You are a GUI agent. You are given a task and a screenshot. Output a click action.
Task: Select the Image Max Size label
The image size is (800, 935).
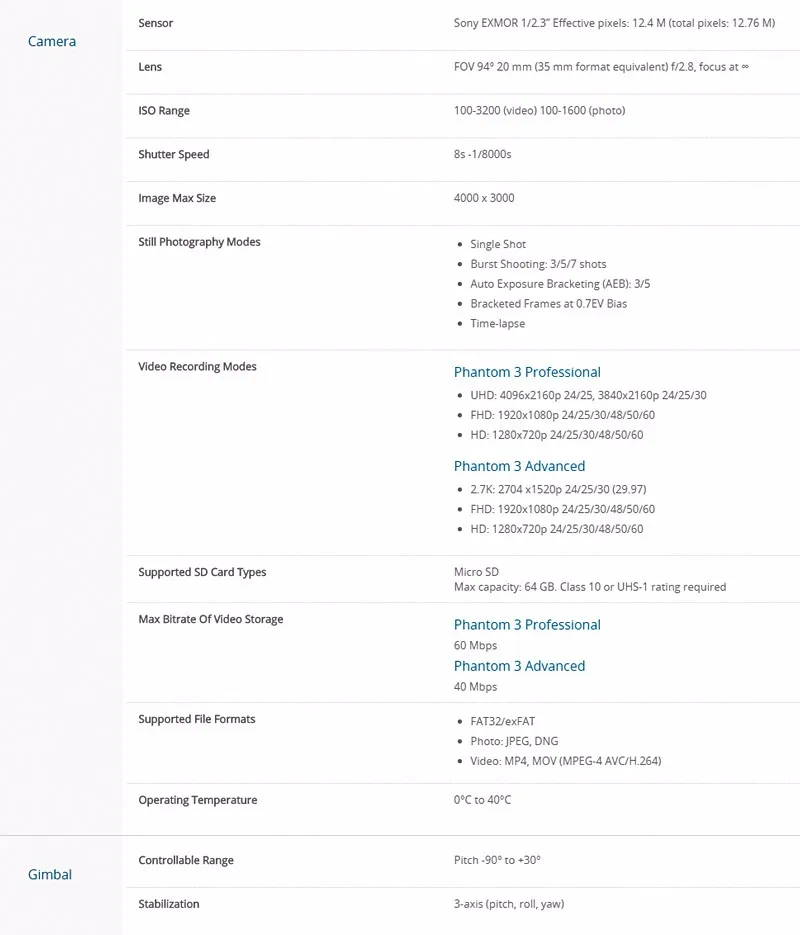177,198
